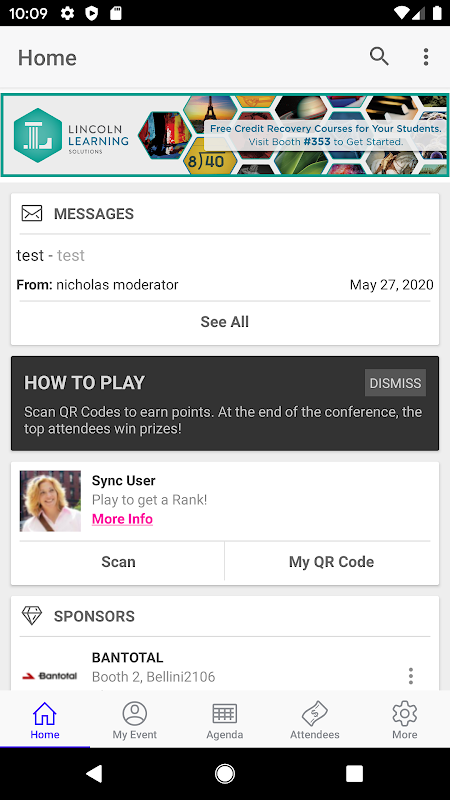
Task: Tap the Sync User profile photo
Action: point(50,501)
